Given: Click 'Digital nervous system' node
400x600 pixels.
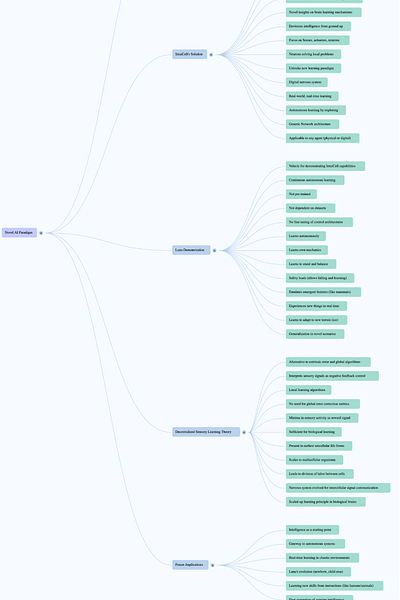Looking at the screenshot, I should click(x=307, y=82).
